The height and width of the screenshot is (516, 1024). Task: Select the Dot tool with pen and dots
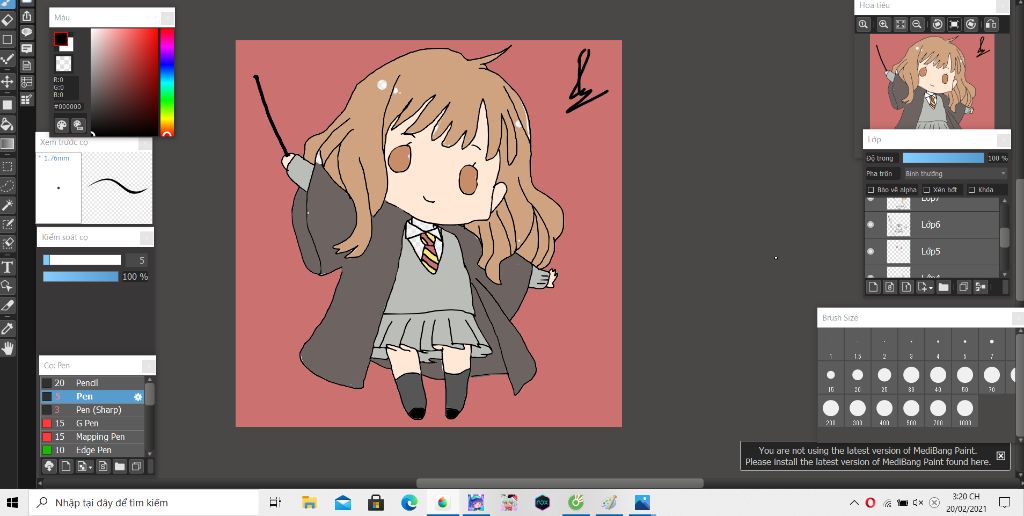[x=7, y=59]
